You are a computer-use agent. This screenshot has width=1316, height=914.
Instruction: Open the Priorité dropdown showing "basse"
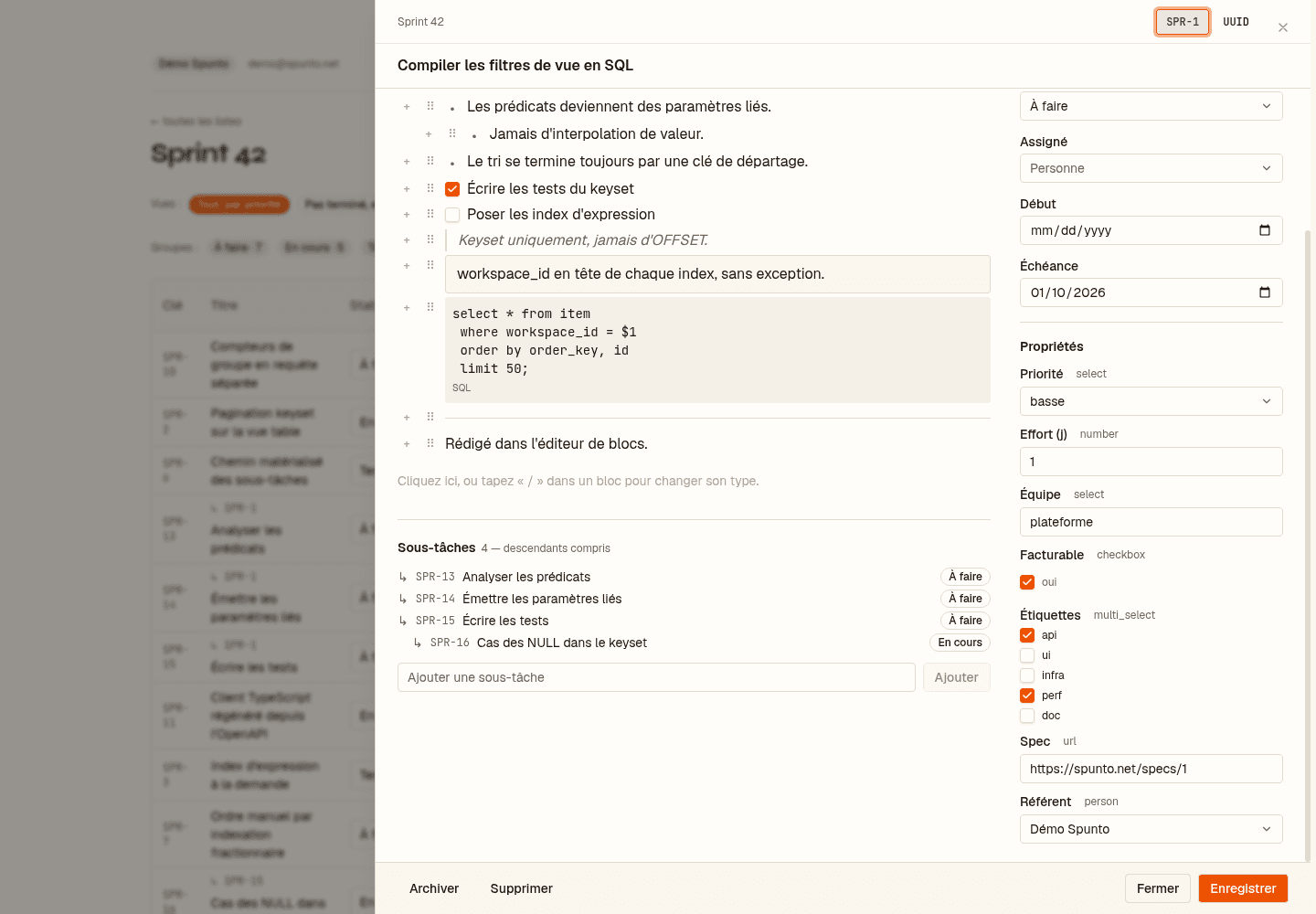1151,401
